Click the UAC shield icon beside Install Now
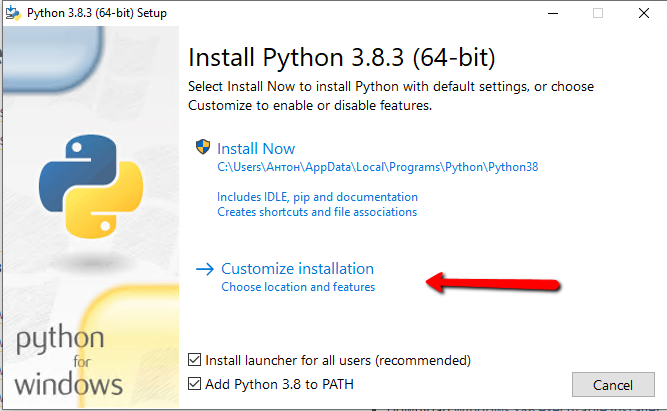667x411 pixels. coord(204,148)
